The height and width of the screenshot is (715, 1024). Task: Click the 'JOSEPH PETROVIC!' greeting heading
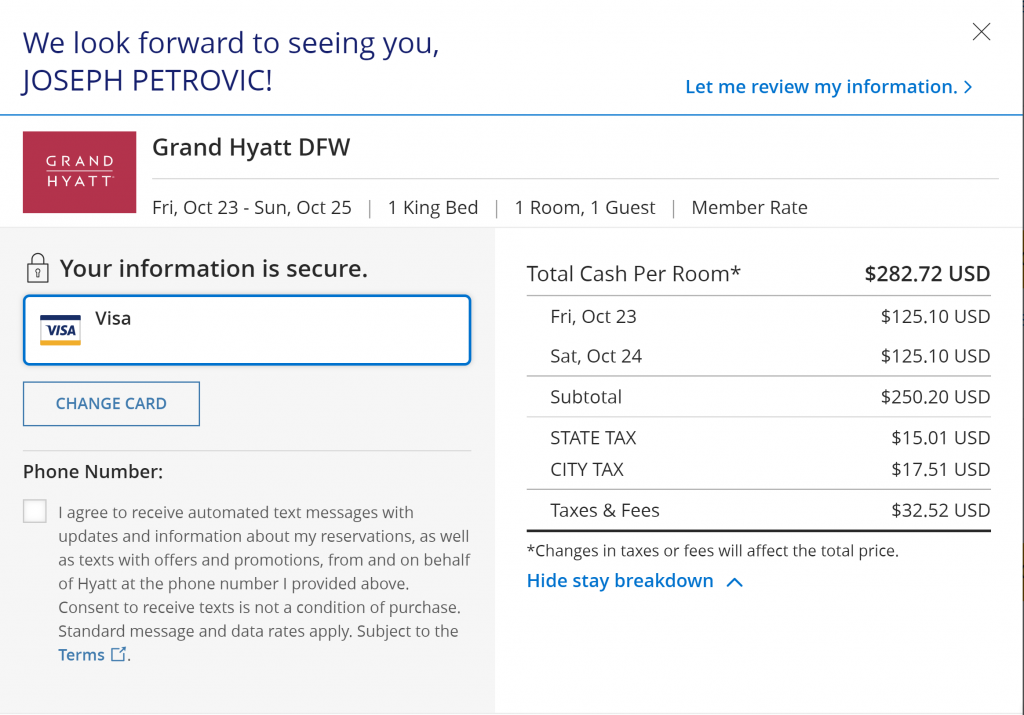pyautogui.click(x=147, y=81)
